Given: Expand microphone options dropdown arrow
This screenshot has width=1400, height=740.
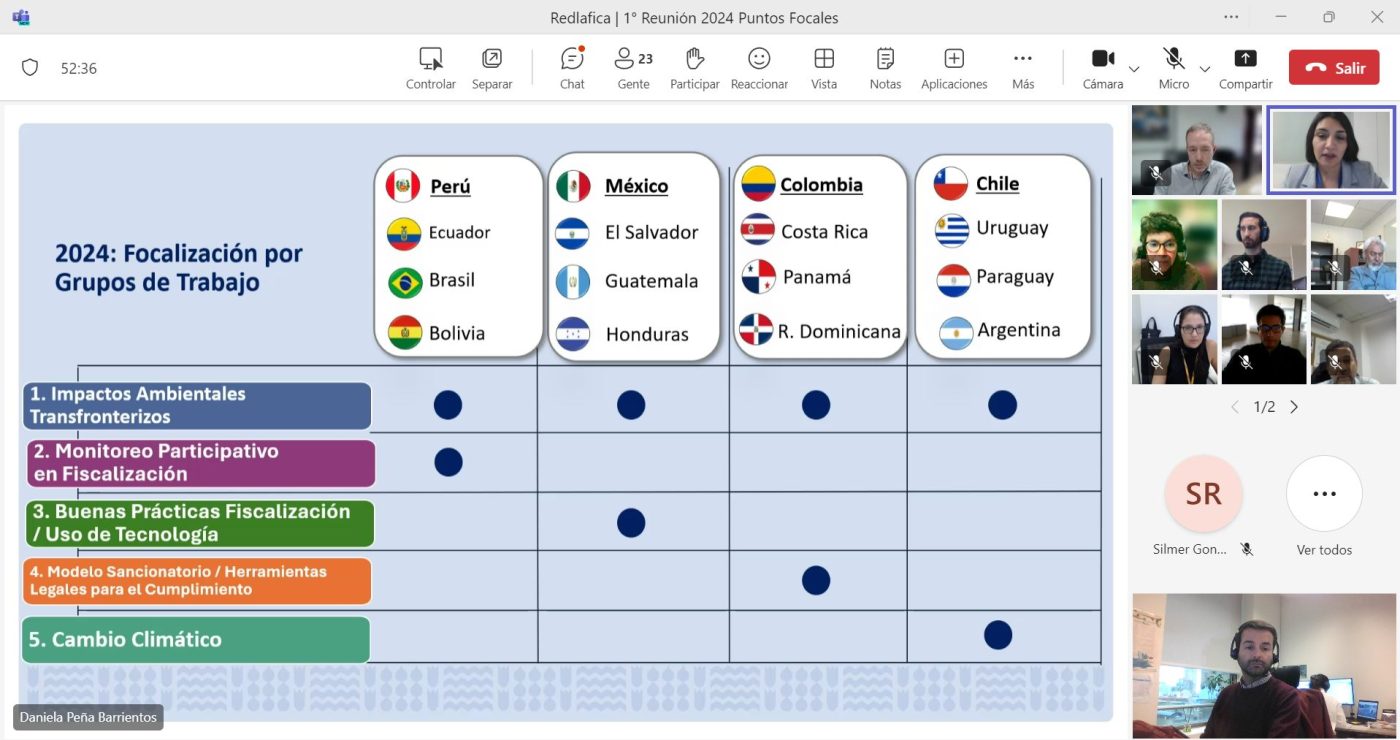Looking at the screenshot, I should tap(1205, 69).
